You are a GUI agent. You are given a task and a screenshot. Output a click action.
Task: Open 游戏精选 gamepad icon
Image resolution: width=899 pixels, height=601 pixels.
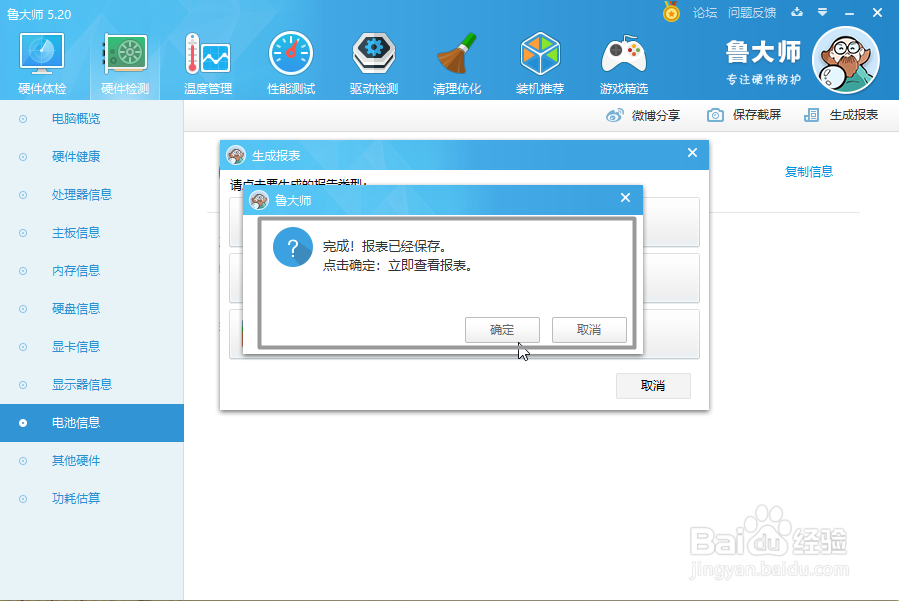624,54
